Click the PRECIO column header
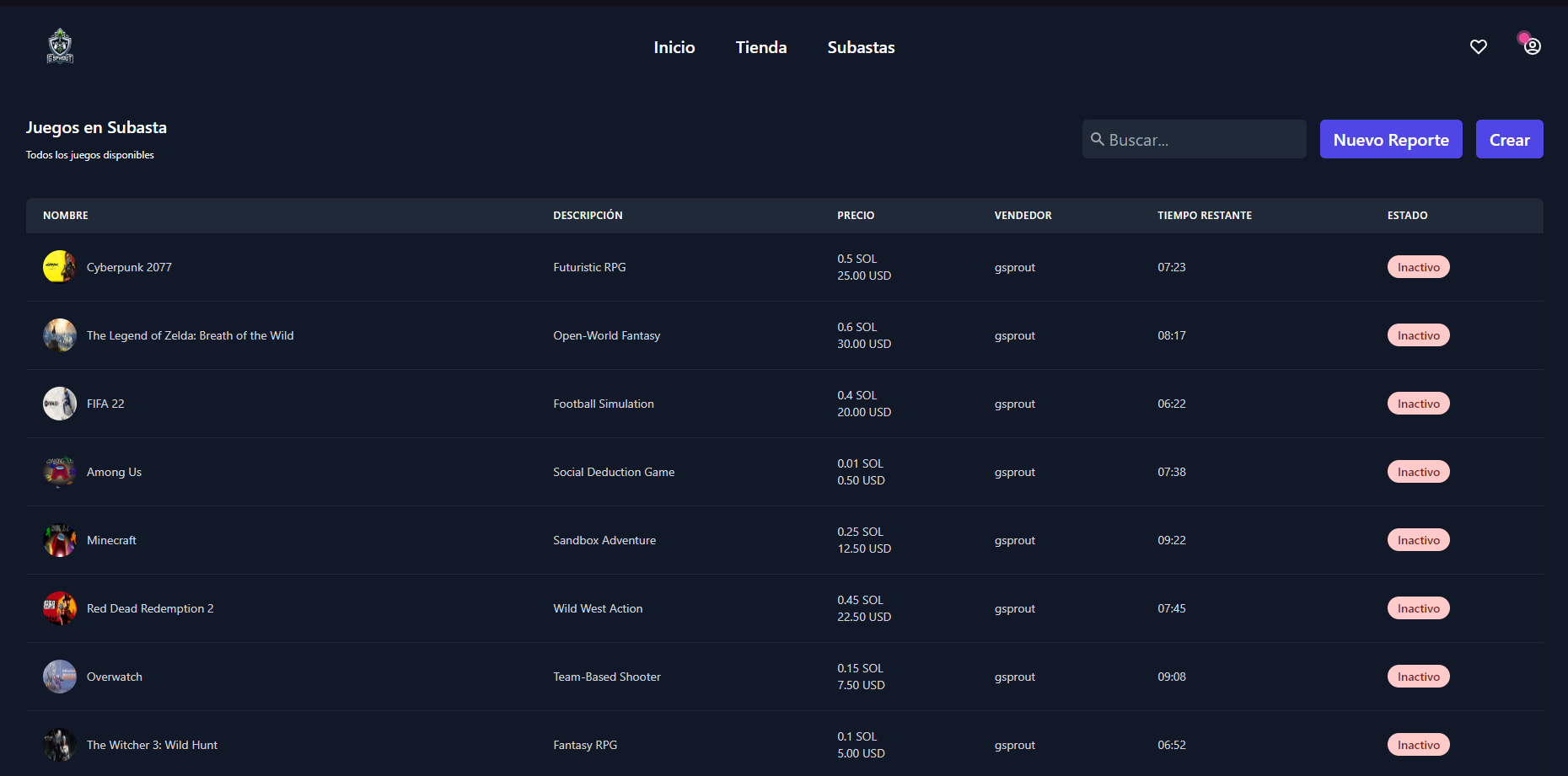1568x776 pixels. [856, 216]
